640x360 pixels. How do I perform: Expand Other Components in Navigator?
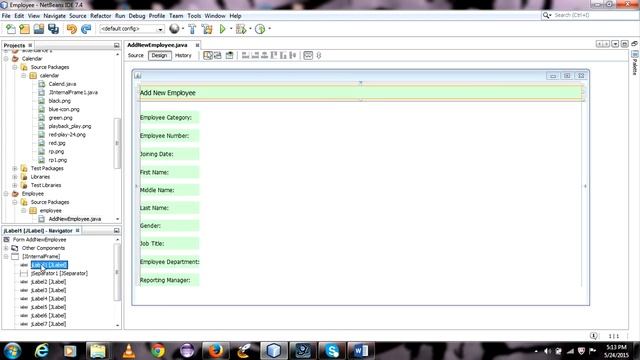tap(6, 248)
